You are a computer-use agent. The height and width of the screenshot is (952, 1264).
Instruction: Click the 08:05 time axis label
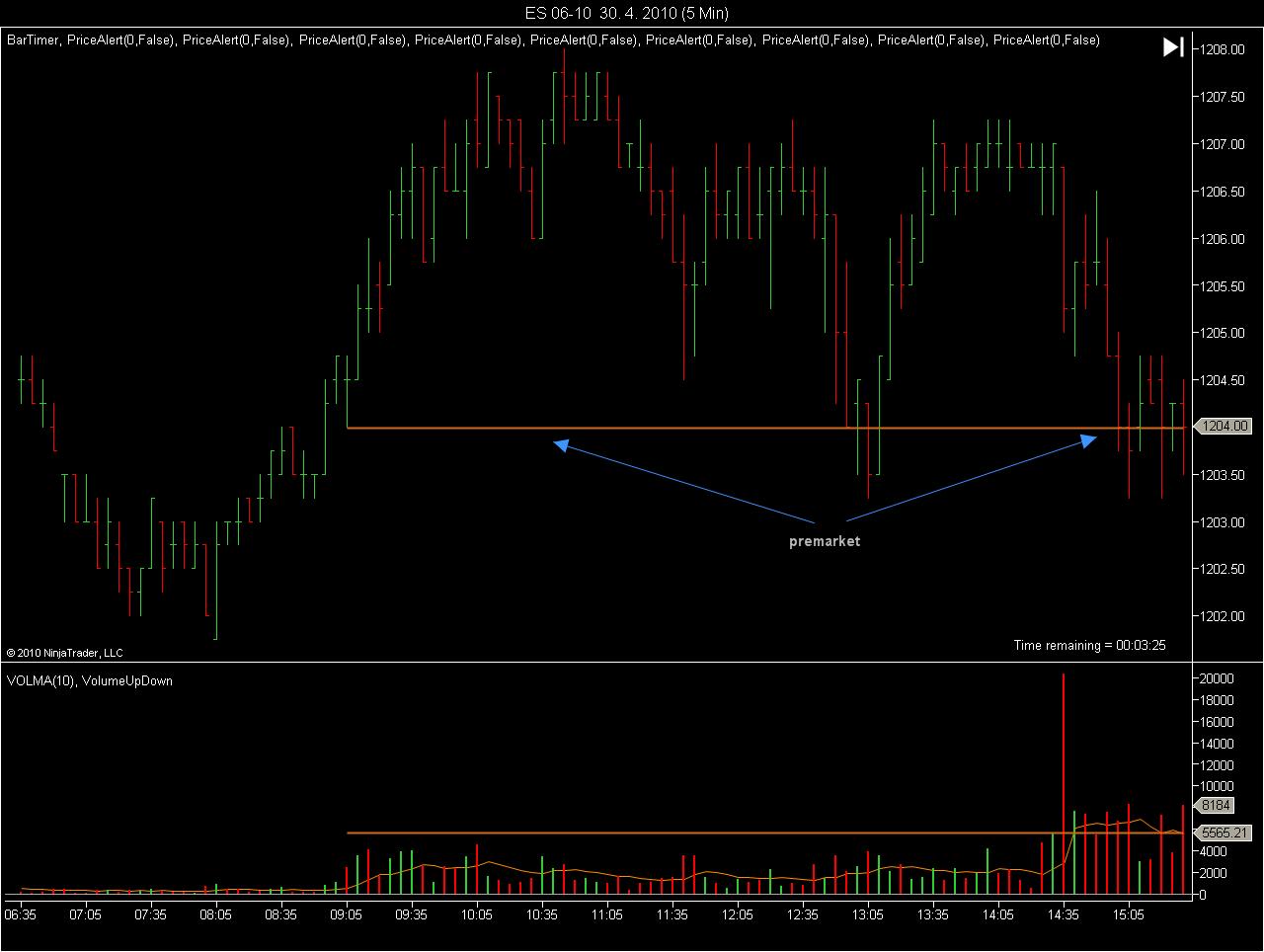coord(216,915)
